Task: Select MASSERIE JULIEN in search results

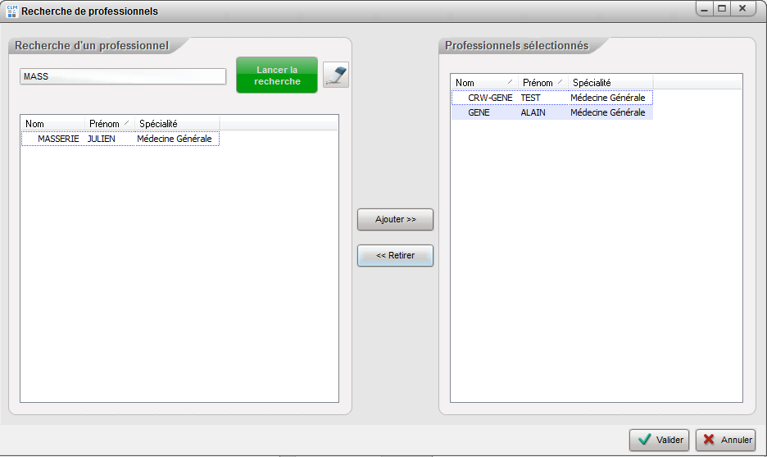Action: tap(120, 139)
